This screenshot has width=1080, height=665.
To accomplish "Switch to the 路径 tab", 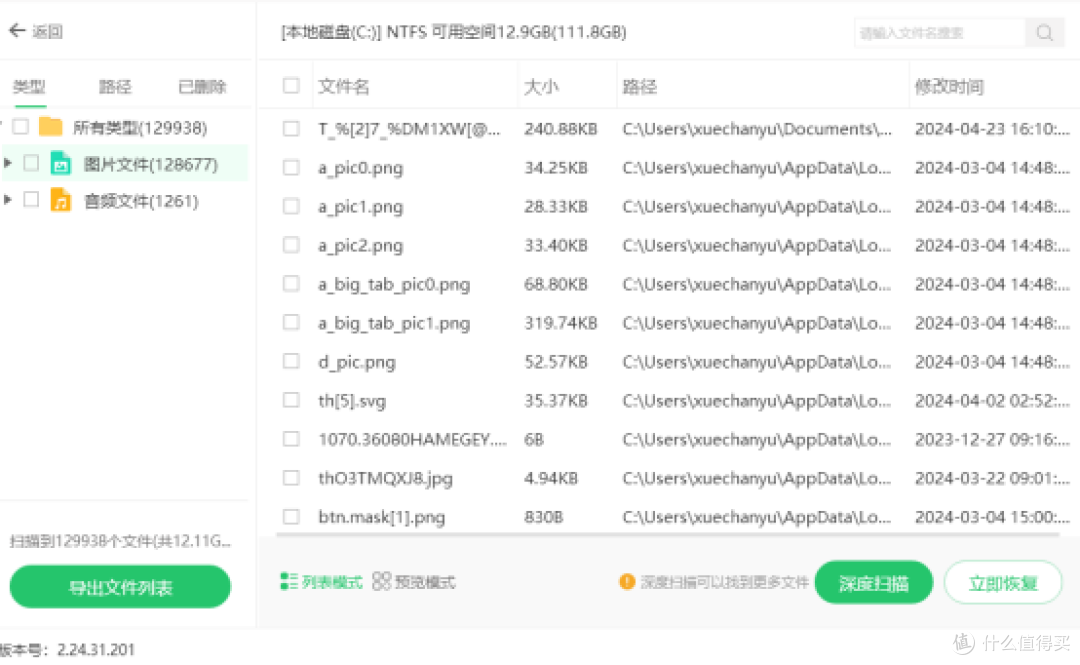I will tap(115, 87).
